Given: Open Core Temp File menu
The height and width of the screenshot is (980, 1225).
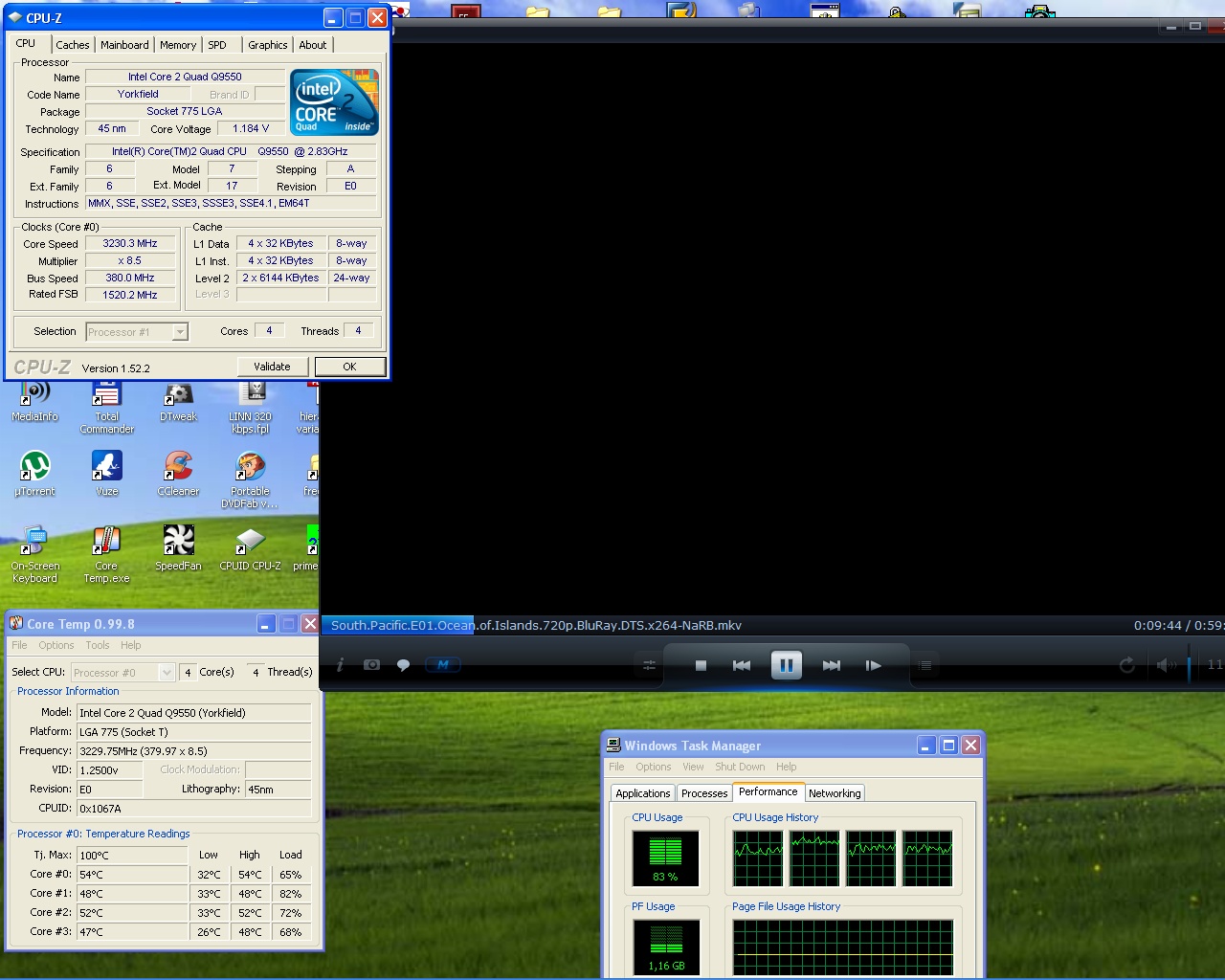Looking at the screenshot, I should click(x=19, y=645).
